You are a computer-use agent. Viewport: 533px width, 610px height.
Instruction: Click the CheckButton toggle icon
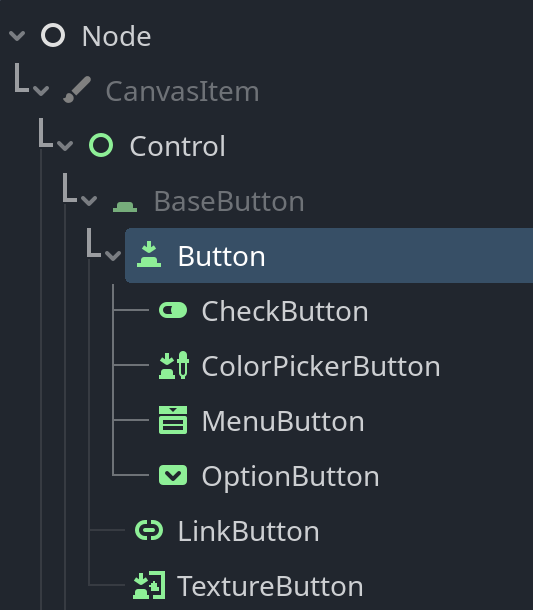[173, 310]
